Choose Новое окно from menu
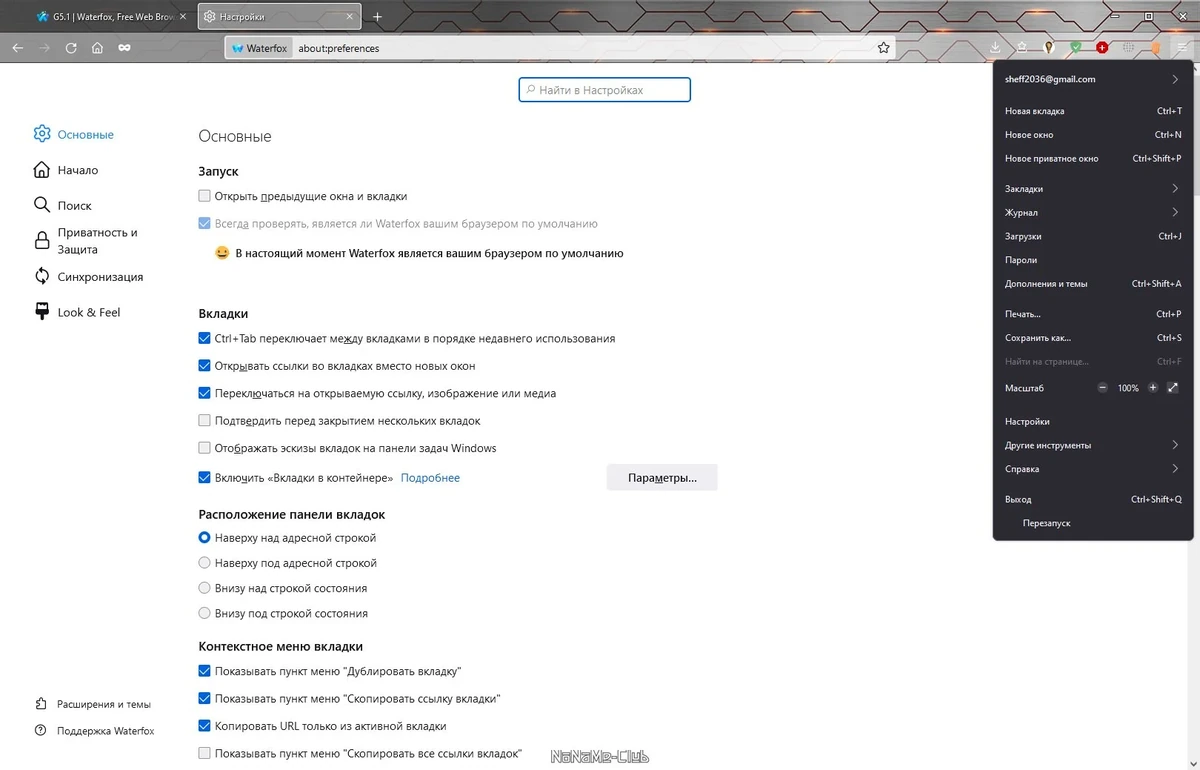Viewport: 1200px width, 770px height. point(1093,135)
